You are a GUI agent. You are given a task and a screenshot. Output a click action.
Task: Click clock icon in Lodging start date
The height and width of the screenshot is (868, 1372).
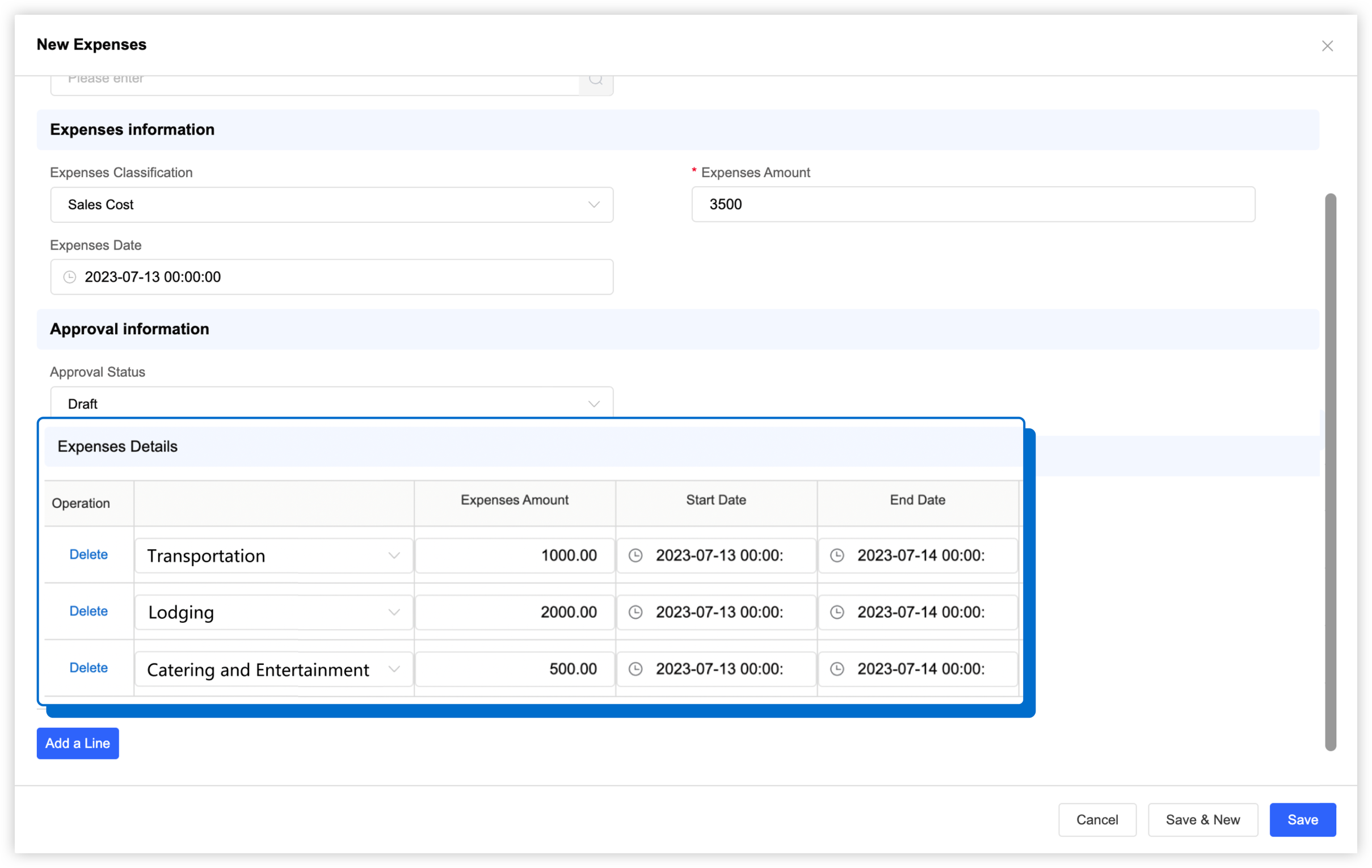tap(636, 612)
